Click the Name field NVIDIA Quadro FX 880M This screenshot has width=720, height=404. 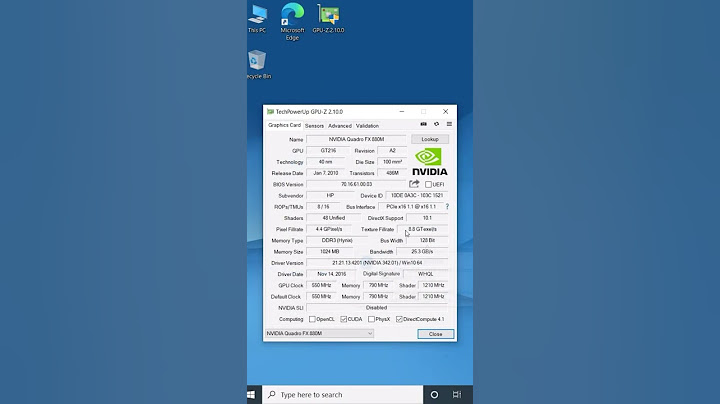coord(356,139)
